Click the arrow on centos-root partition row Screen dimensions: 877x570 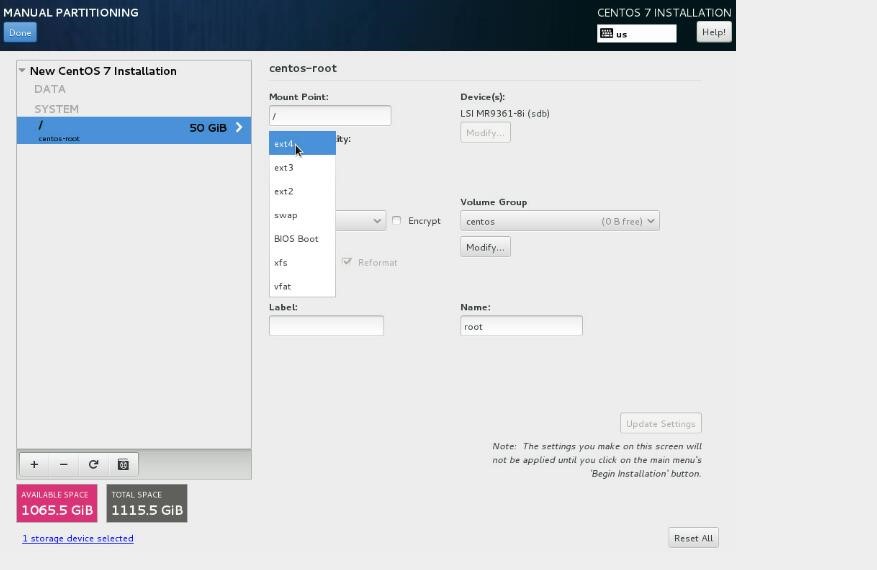tap(239, 128)
